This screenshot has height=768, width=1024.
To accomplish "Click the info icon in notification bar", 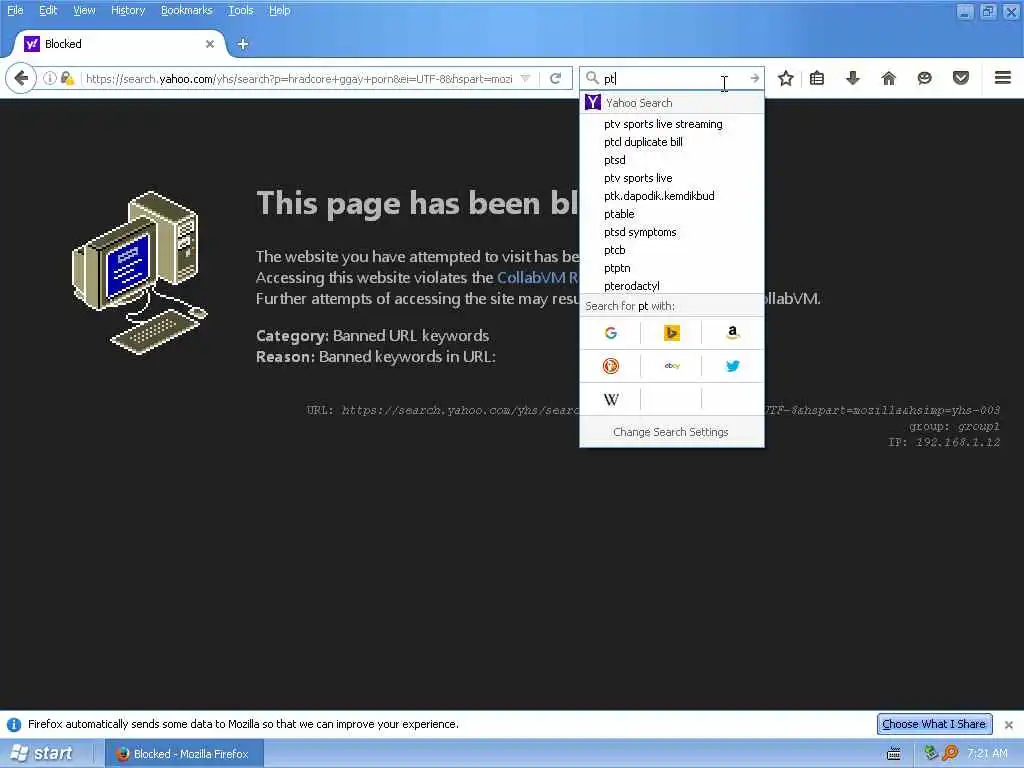I will (x=14, y=724).
